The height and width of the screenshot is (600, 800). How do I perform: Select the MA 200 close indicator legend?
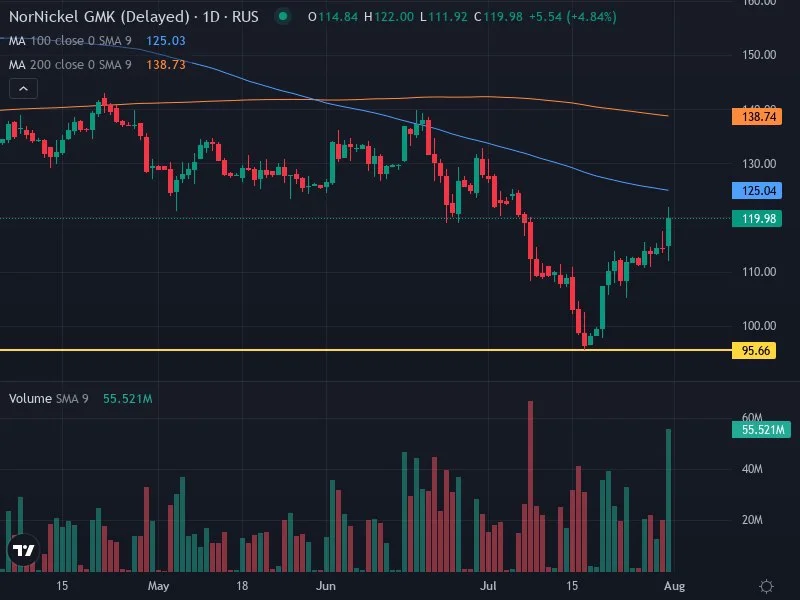pyautogui.click(x=70, y=65)
